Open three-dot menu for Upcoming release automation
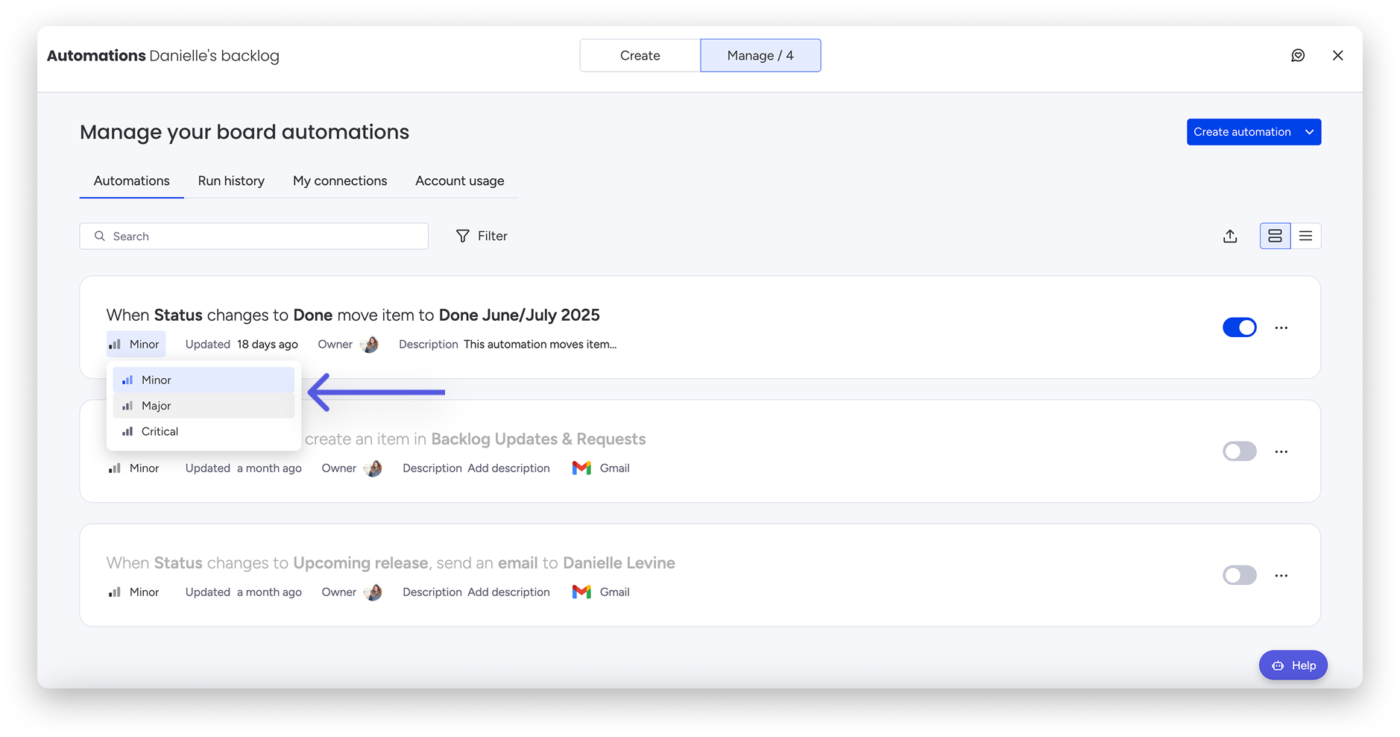This screenshot has height=737, width=1400. [x=1281, y=576]
